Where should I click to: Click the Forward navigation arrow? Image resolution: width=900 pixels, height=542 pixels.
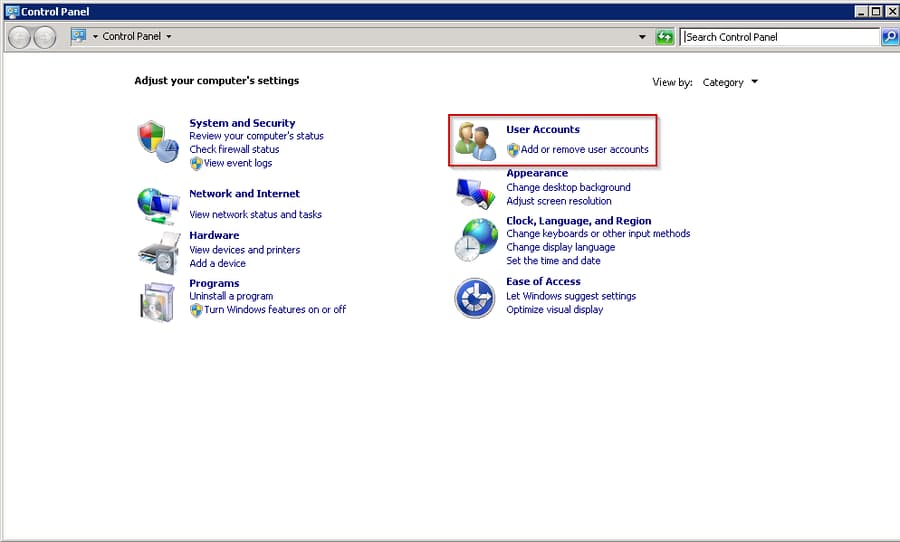45,37
